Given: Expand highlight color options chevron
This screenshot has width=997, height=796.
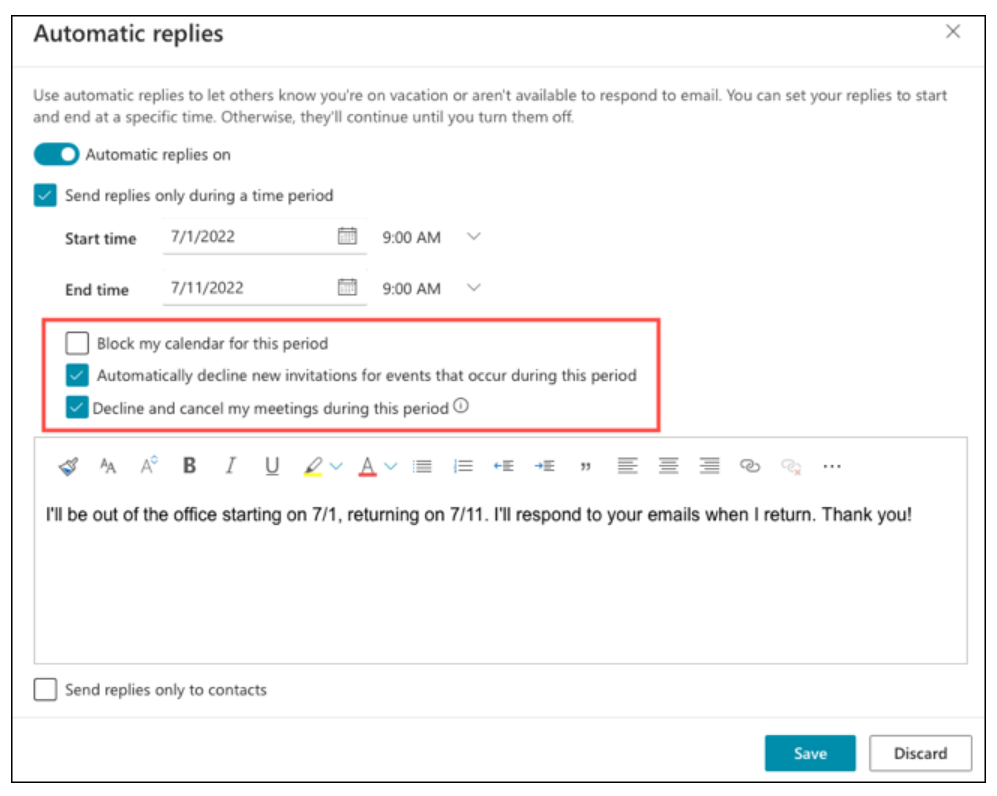Looking at the screenshot, I should pyautogui.click(x=336, y=467).
